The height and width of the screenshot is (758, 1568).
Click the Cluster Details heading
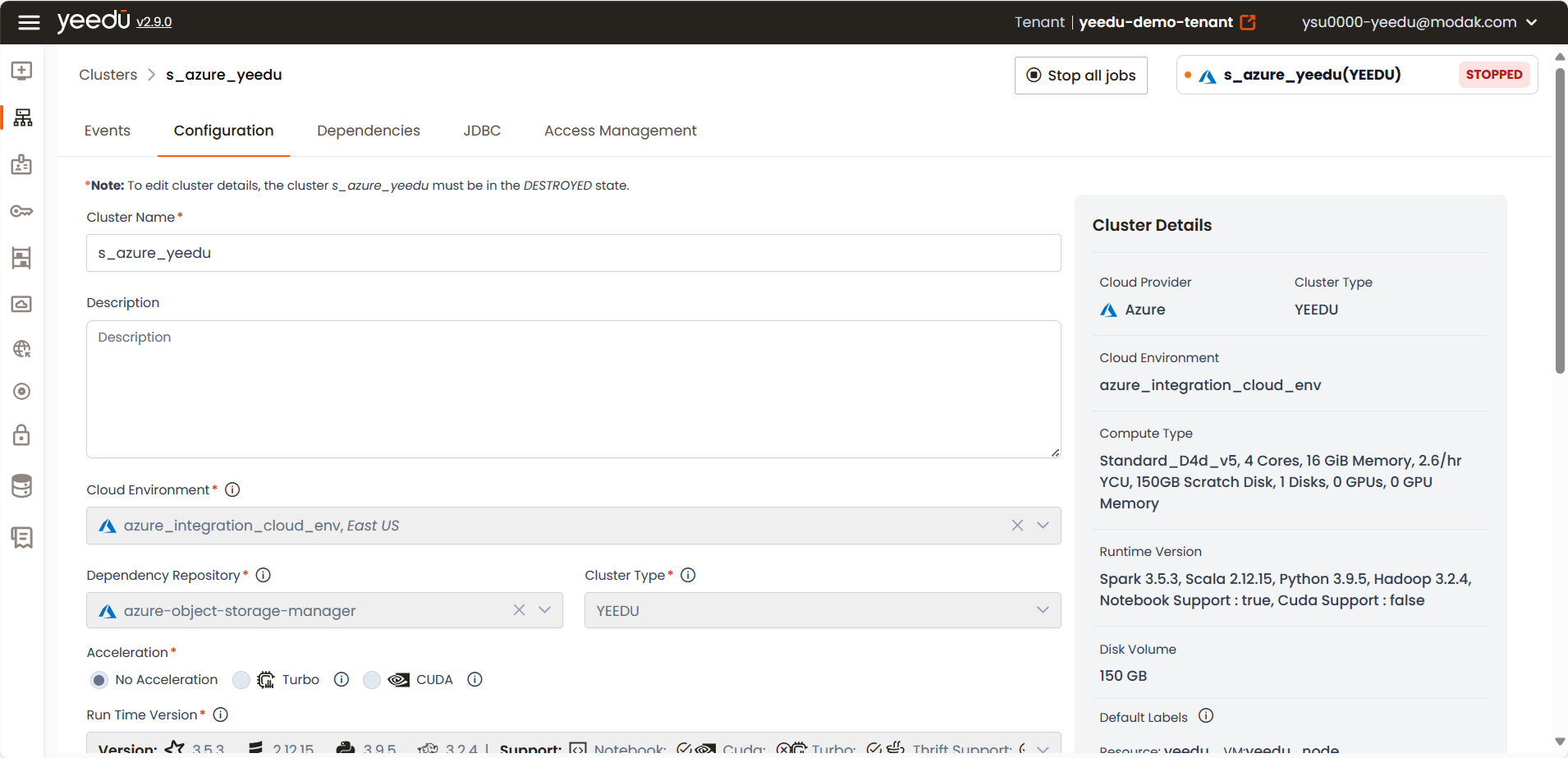click(x=1152, y=225)
